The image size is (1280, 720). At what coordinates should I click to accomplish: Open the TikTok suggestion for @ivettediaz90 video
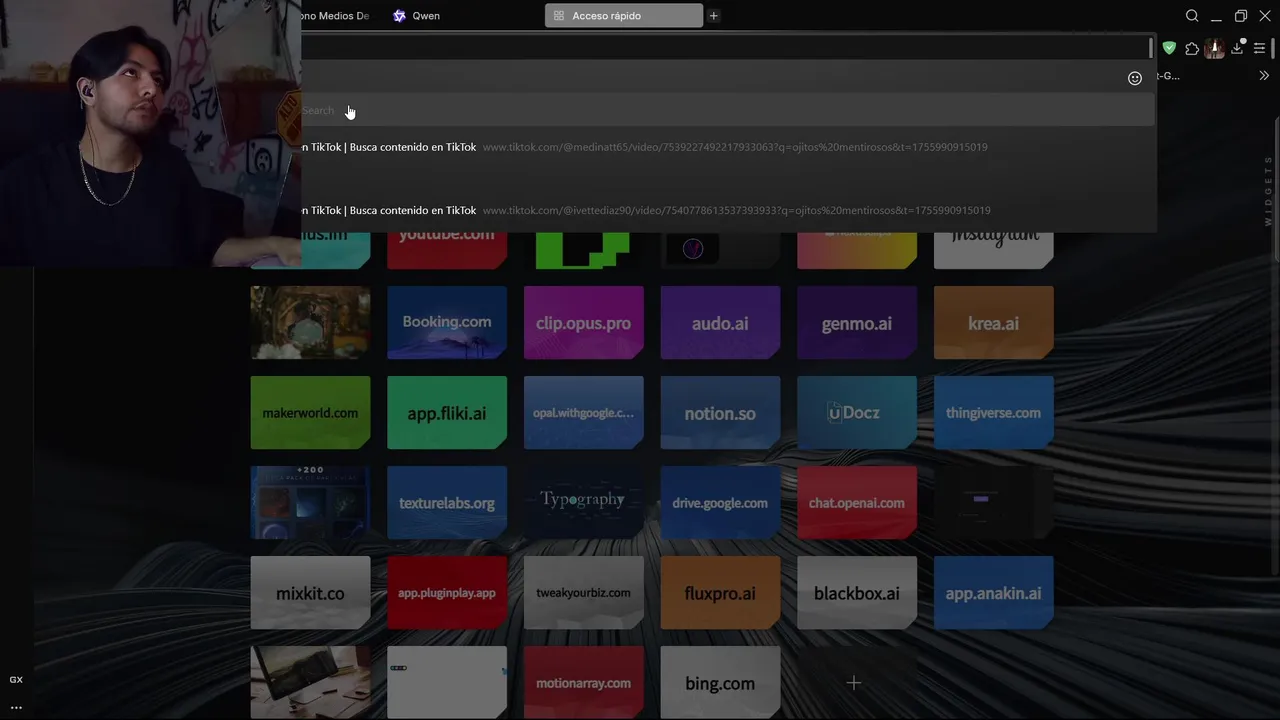pyautogui.click(x=729, y=210)
